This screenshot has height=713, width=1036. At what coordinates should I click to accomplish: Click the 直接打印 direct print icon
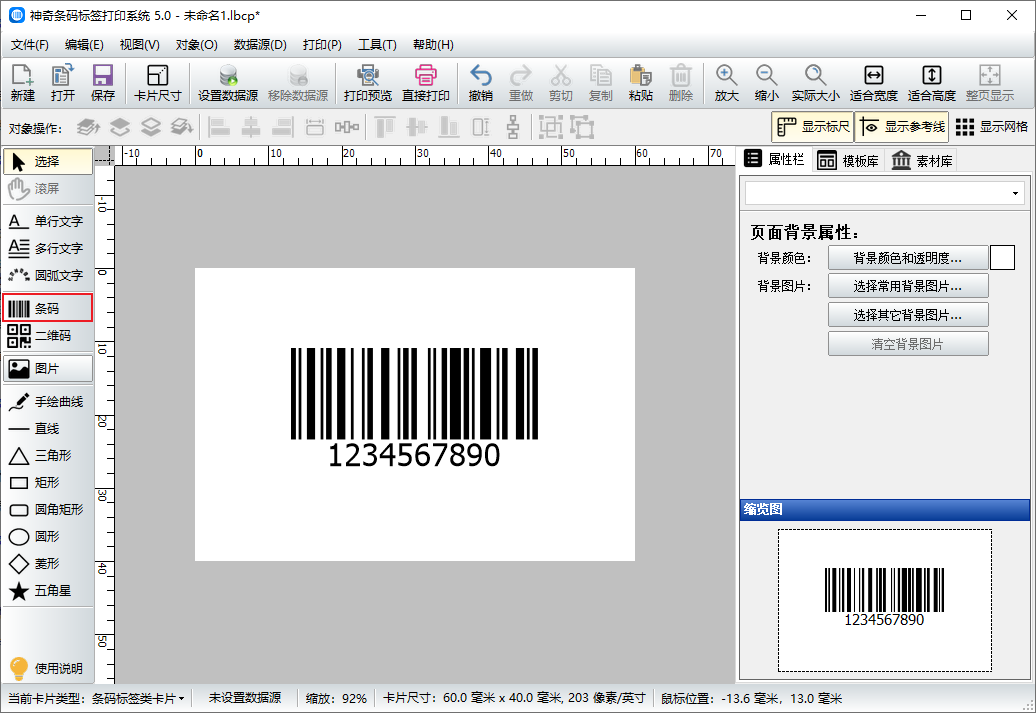pos(426,83)
